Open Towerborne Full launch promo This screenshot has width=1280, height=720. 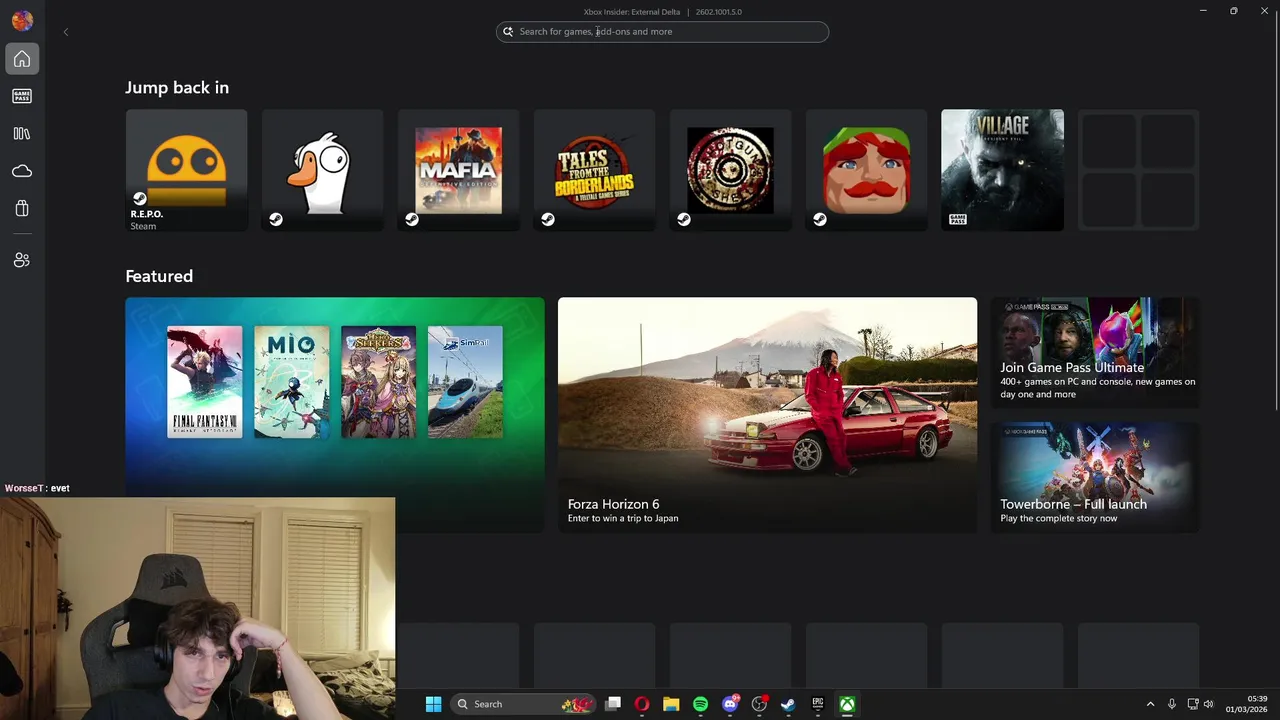click(x=1095, y=477)
